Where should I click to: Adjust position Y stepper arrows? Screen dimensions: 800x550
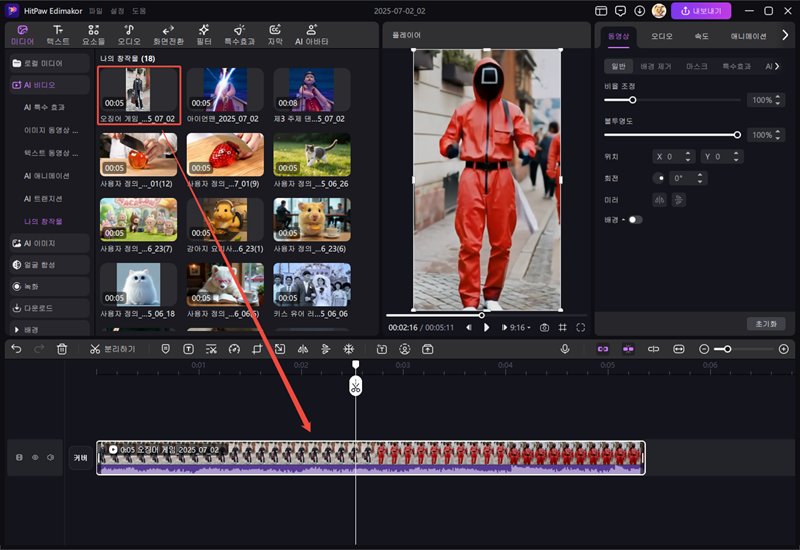(x=736, y=157)
